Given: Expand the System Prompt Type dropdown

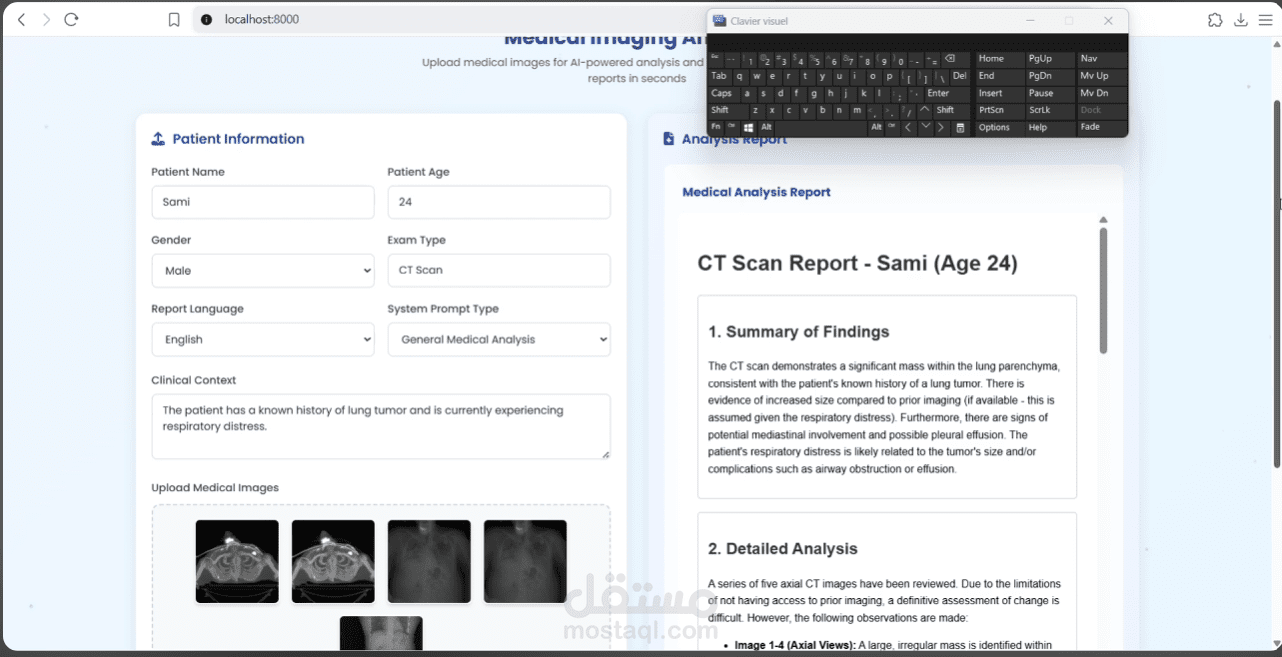Looking at the screenshot, I should tap(499, 339).
